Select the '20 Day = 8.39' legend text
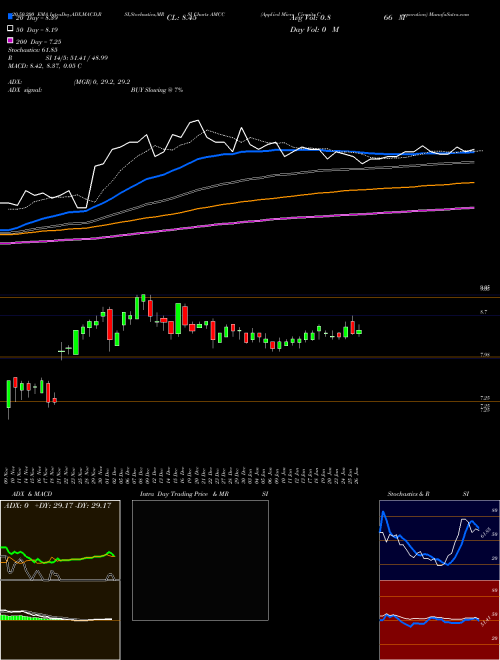 click(37, 19)
